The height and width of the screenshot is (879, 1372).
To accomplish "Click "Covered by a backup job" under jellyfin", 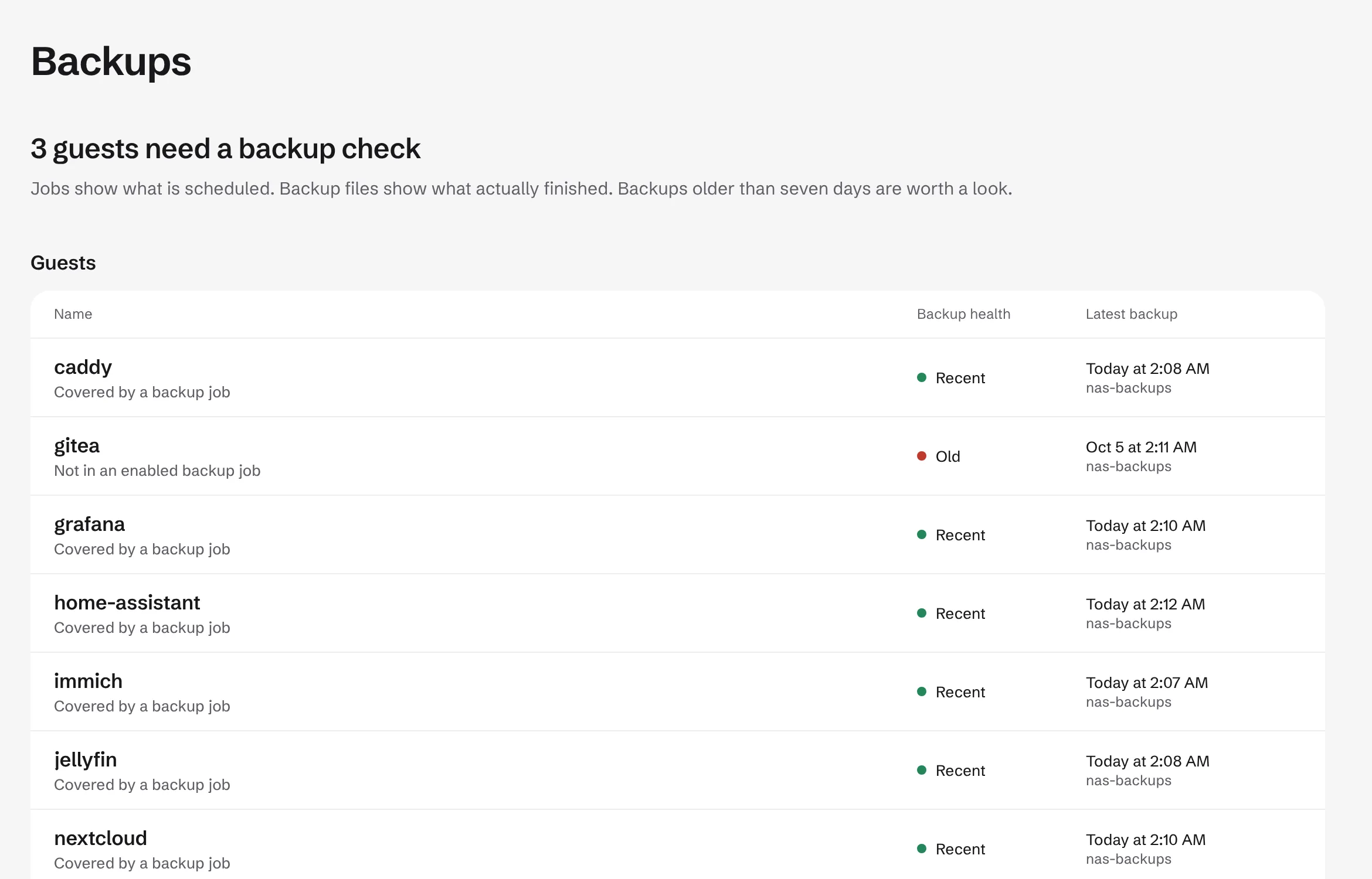I will coord(142,785).
